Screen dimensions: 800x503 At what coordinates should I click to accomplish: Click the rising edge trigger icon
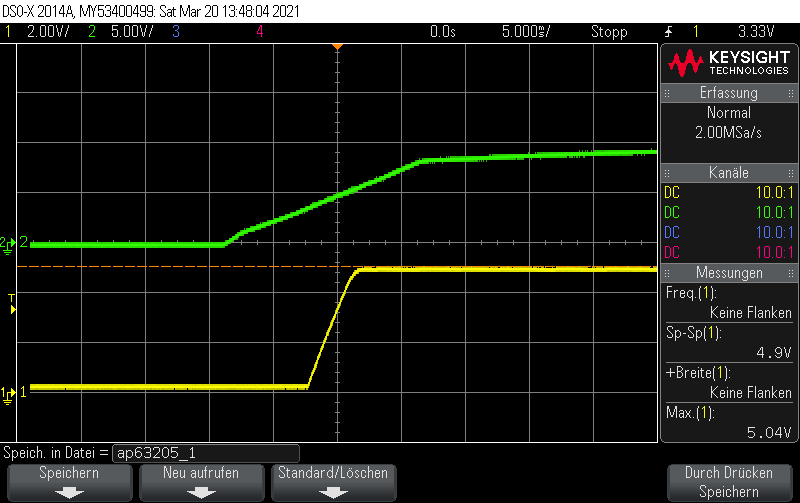[668, 32]
